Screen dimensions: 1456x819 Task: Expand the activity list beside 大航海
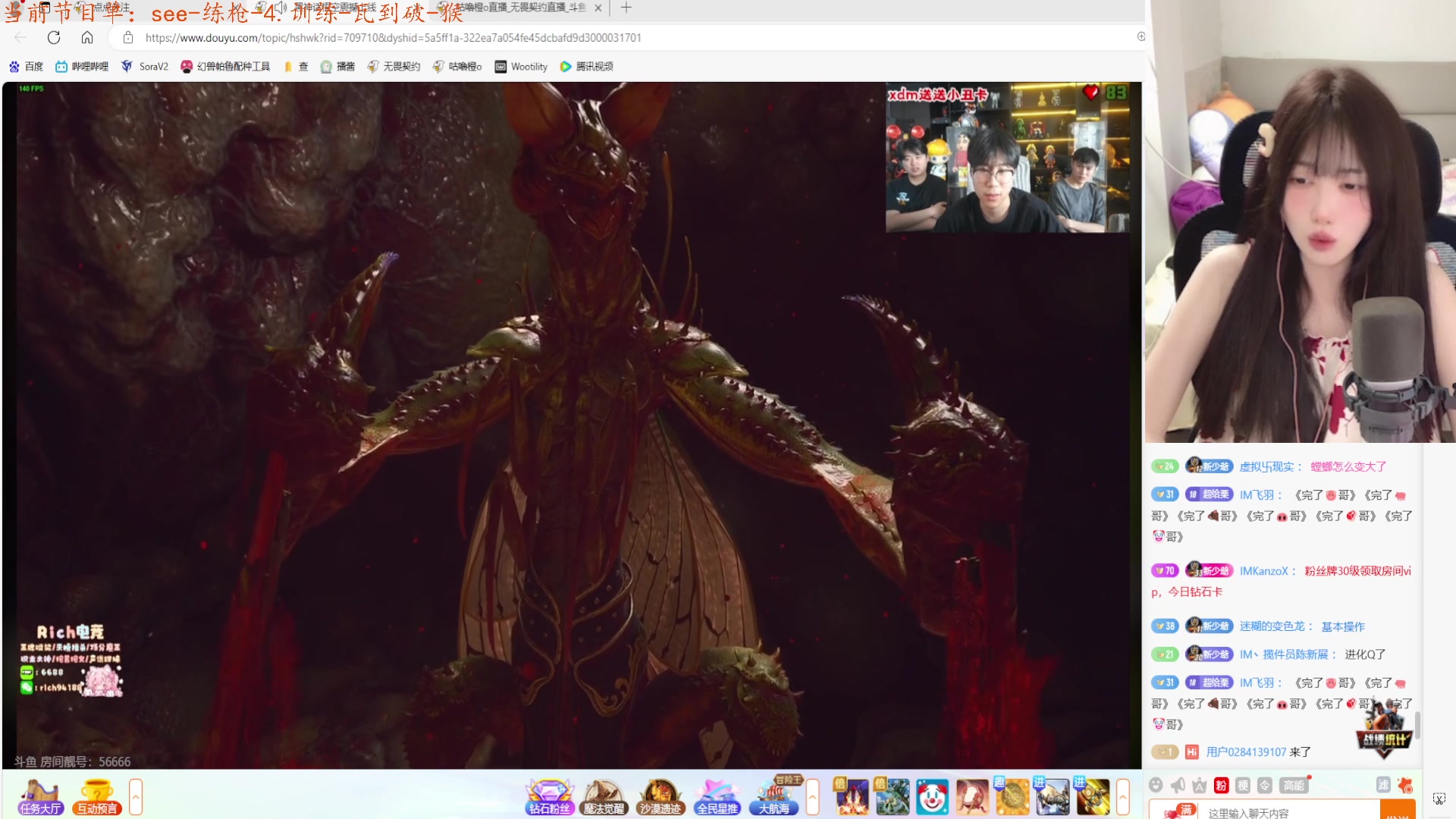click(813, 797)
